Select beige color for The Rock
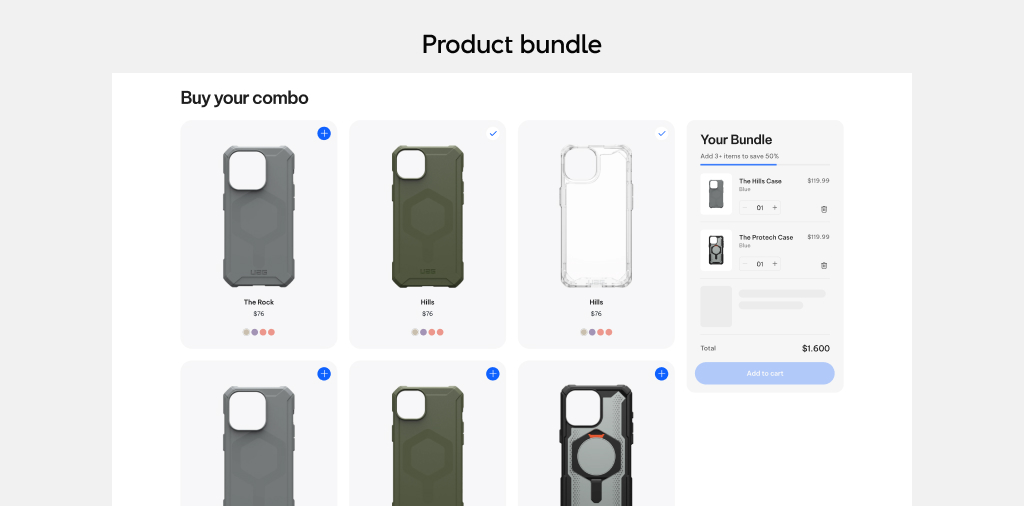1024x506 pixels. (x=246, y=332)
